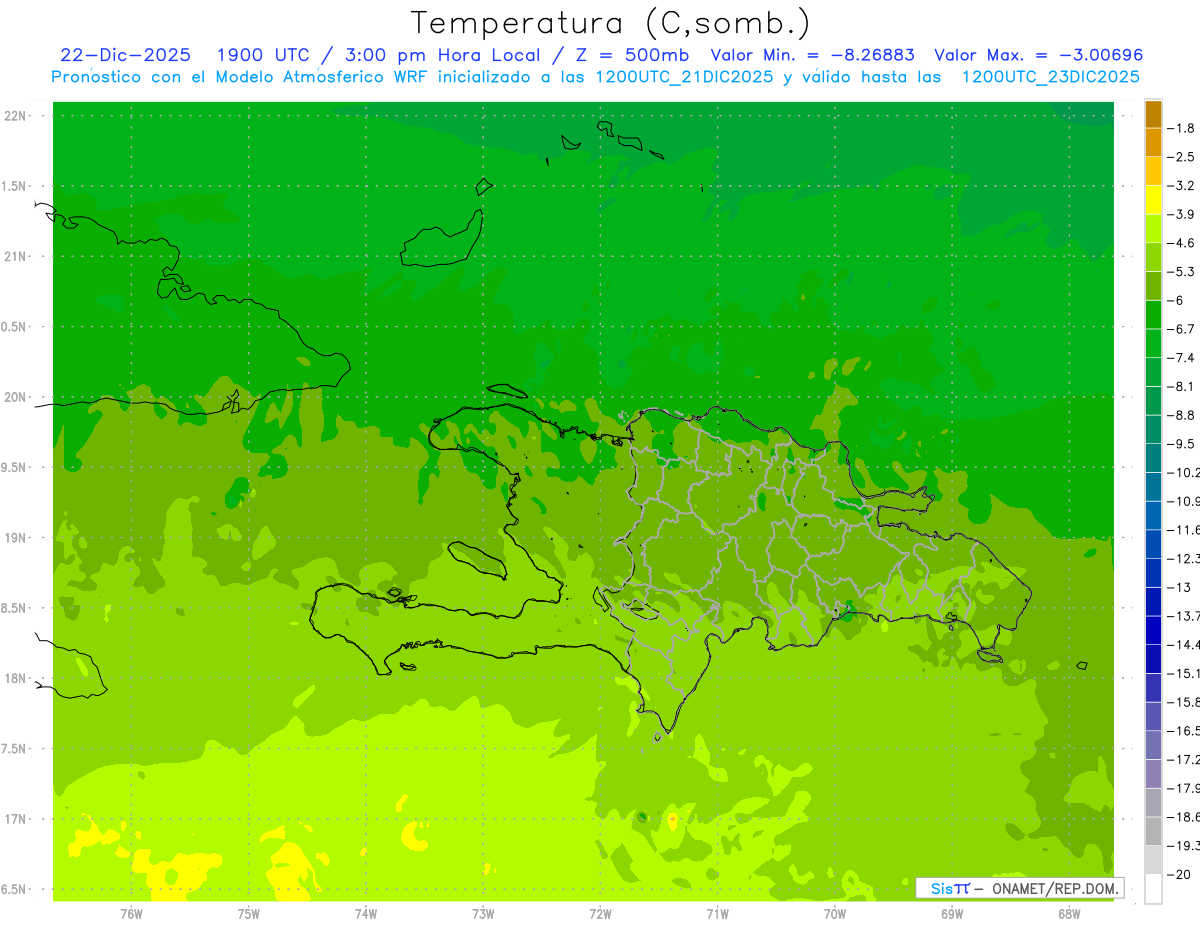1200x927 pixels.
Task: Click the "17N" latitude axis label
Action: click(17, 819)
